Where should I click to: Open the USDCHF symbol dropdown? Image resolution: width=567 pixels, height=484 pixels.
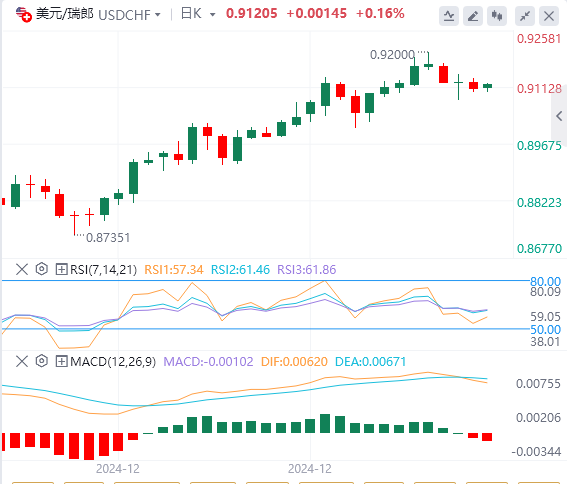tap(129, 15)
